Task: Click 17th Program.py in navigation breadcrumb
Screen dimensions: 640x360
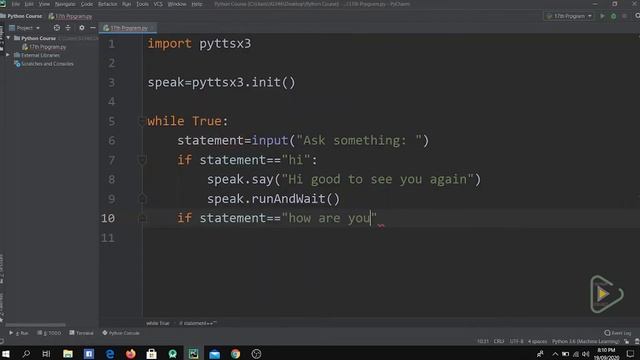Action: pos(70,16)
